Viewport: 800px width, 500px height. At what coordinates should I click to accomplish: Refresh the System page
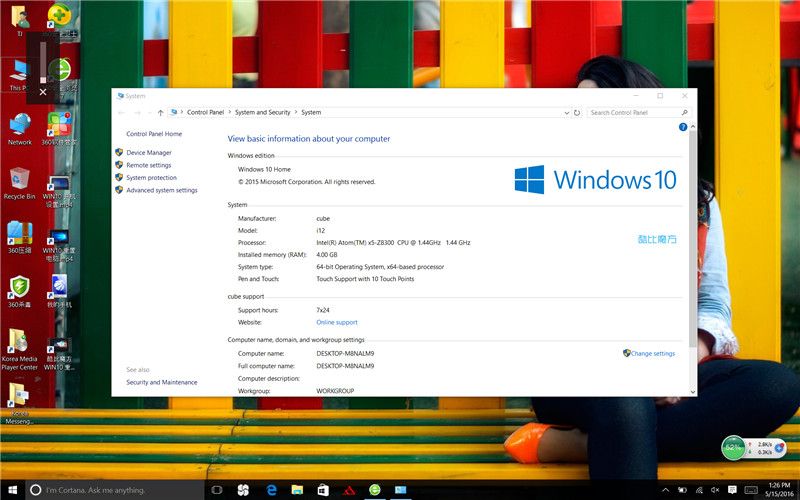point(577,113)
